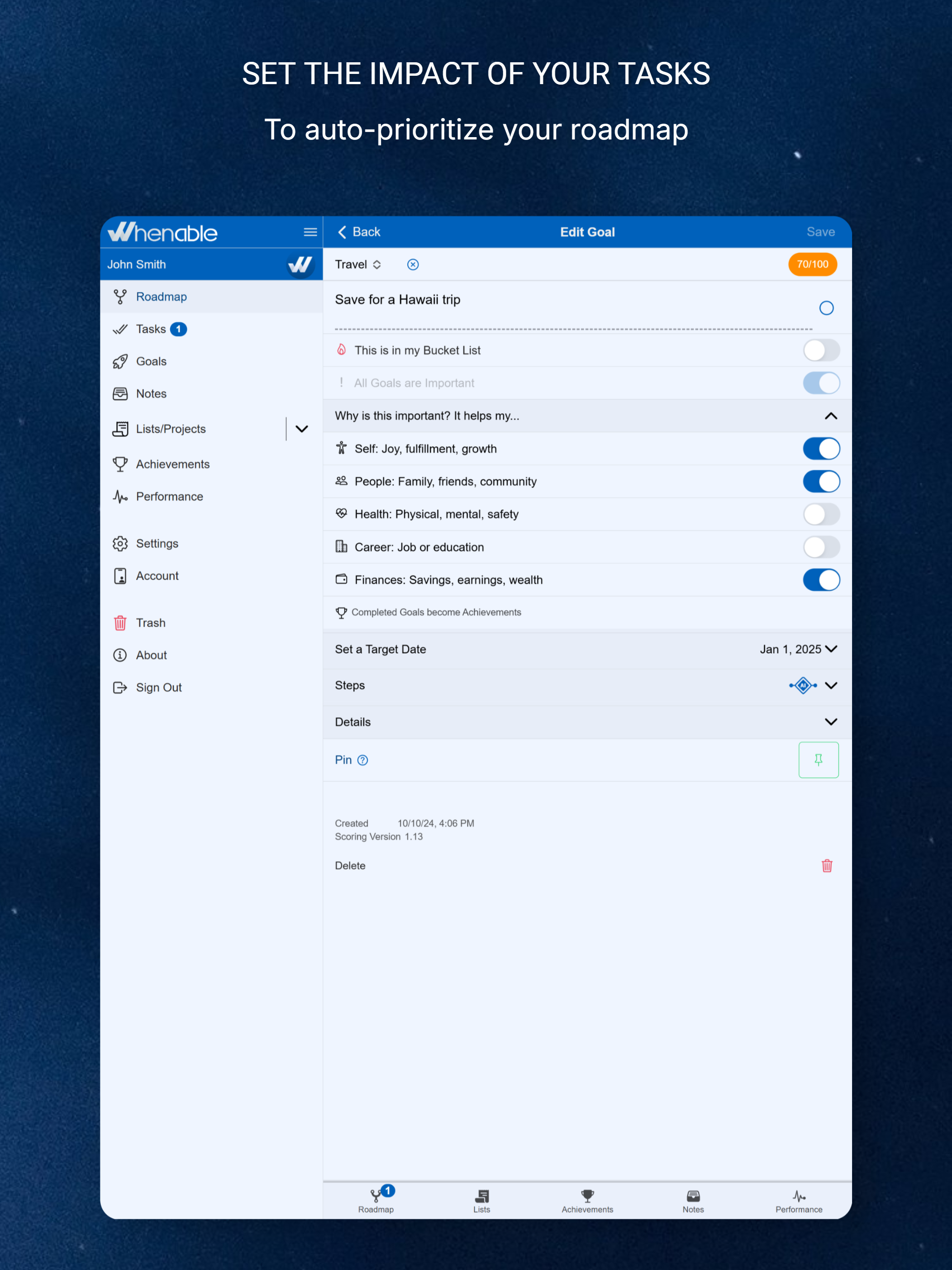This screenshot has height=1270, width=952.
Task: Enable the Health: Physical, mental, safety toggle
Action: pyautogui.click(x=821, y=515)
